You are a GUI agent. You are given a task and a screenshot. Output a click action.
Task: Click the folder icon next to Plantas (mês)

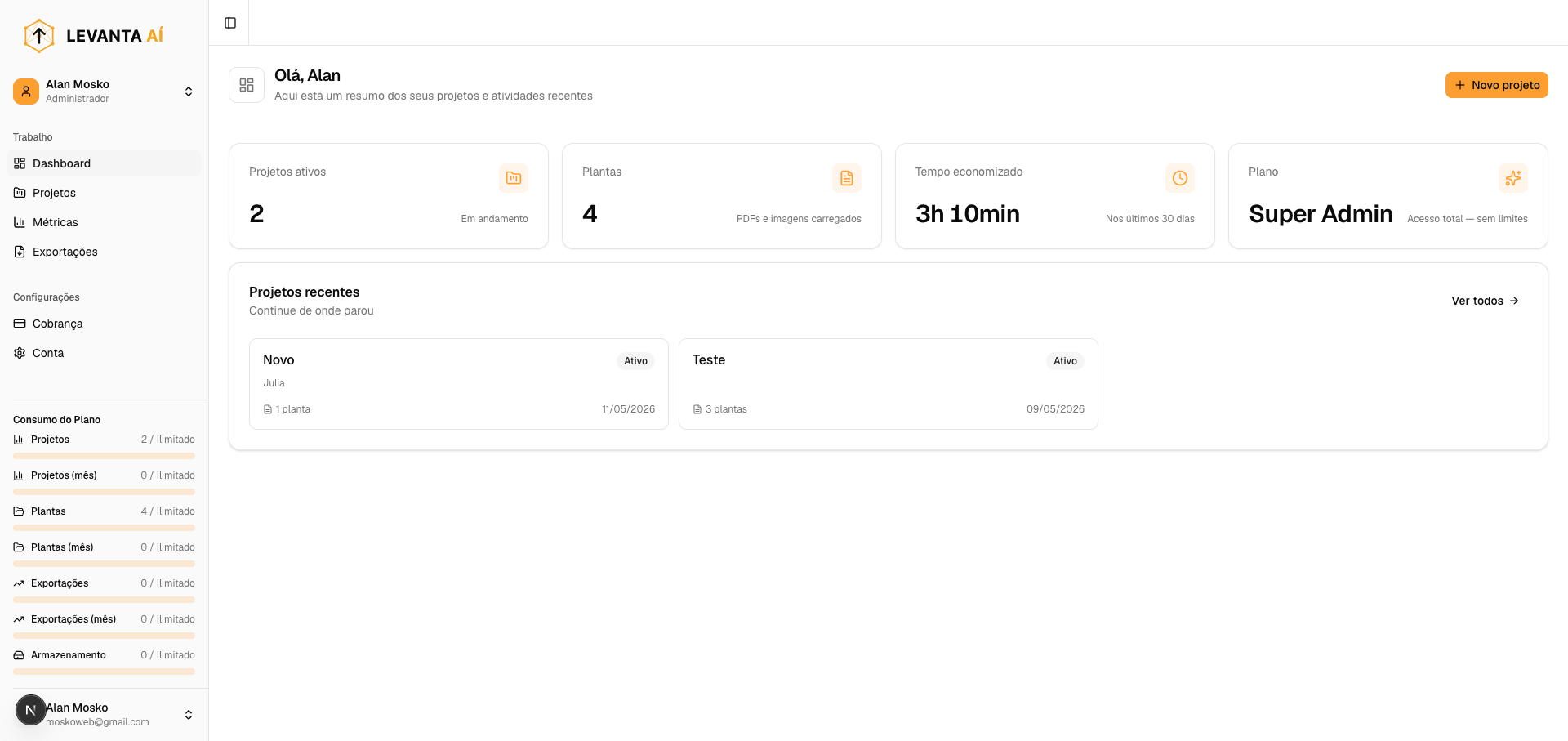(19, 547)
